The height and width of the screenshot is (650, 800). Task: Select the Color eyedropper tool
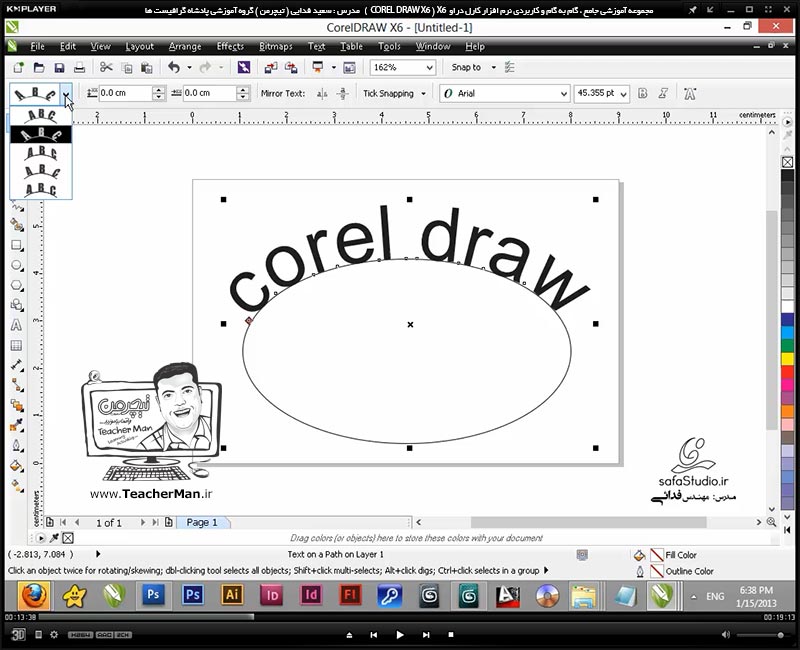pyautogui.click(x=17, y=425)
